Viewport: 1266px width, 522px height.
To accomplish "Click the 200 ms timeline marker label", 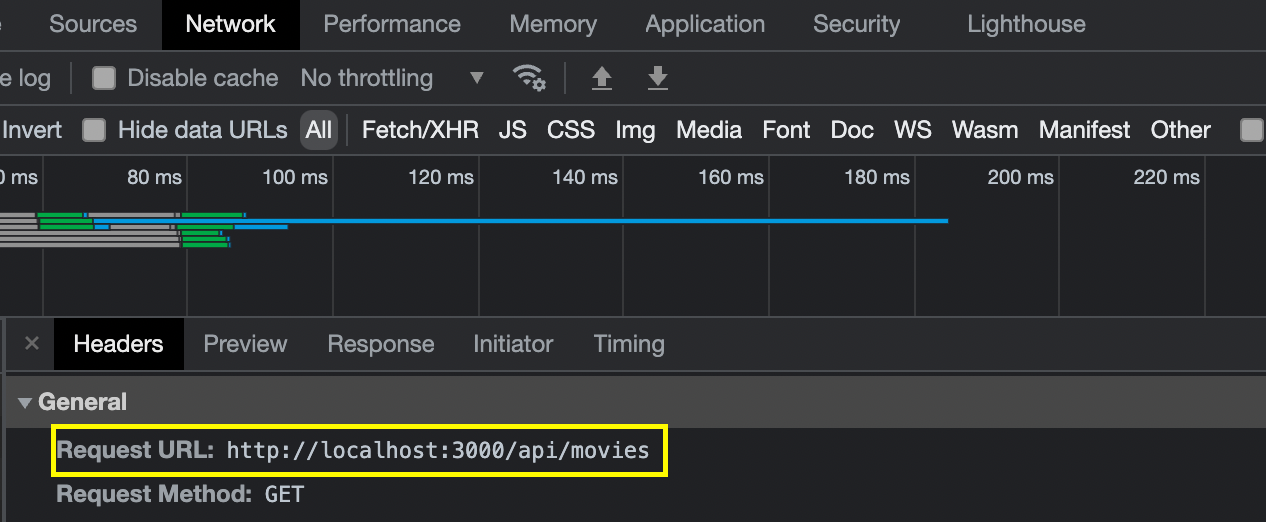I will tap(1020, 178).
